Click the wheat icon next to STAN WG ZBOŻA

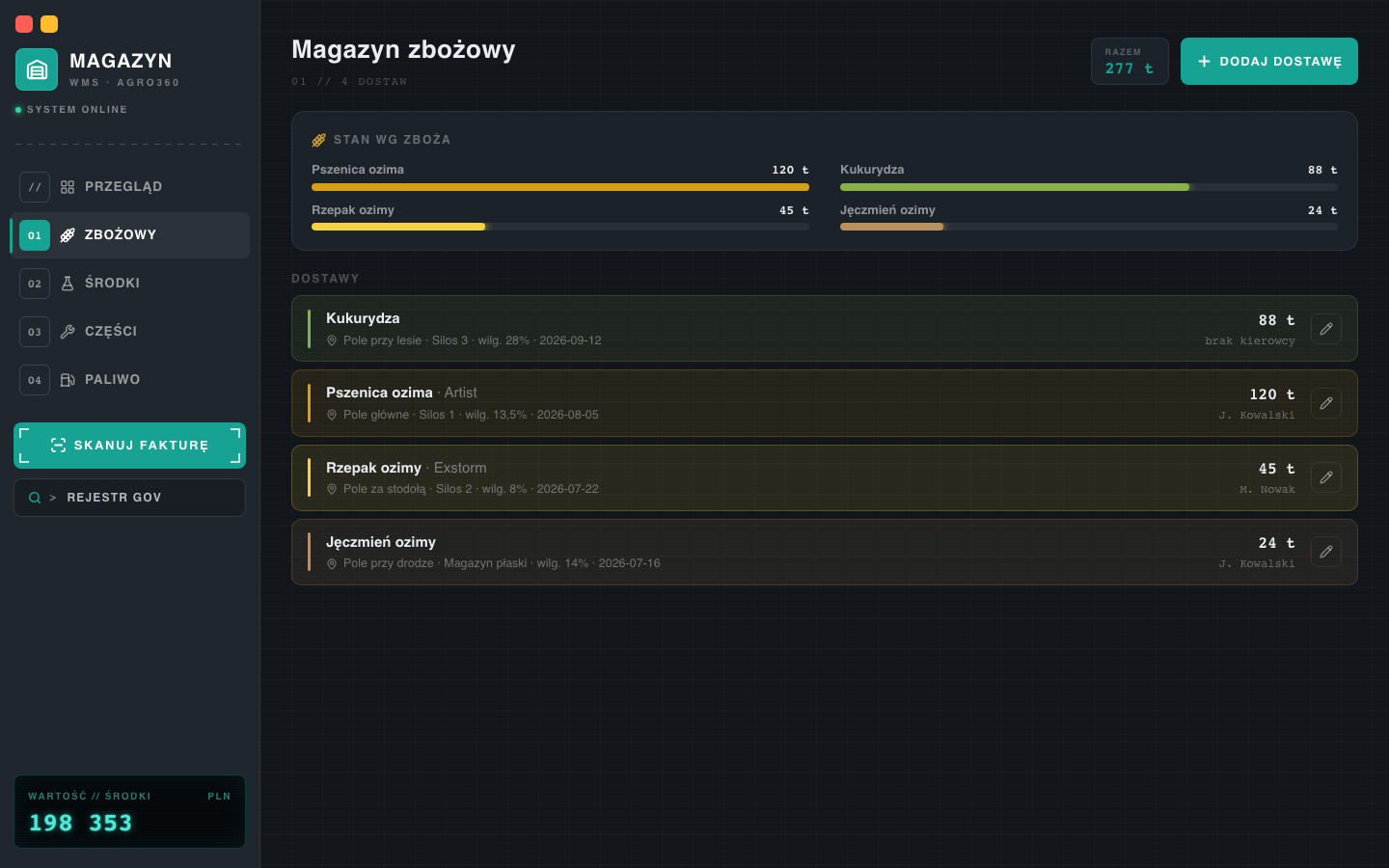tap(318, 140)
